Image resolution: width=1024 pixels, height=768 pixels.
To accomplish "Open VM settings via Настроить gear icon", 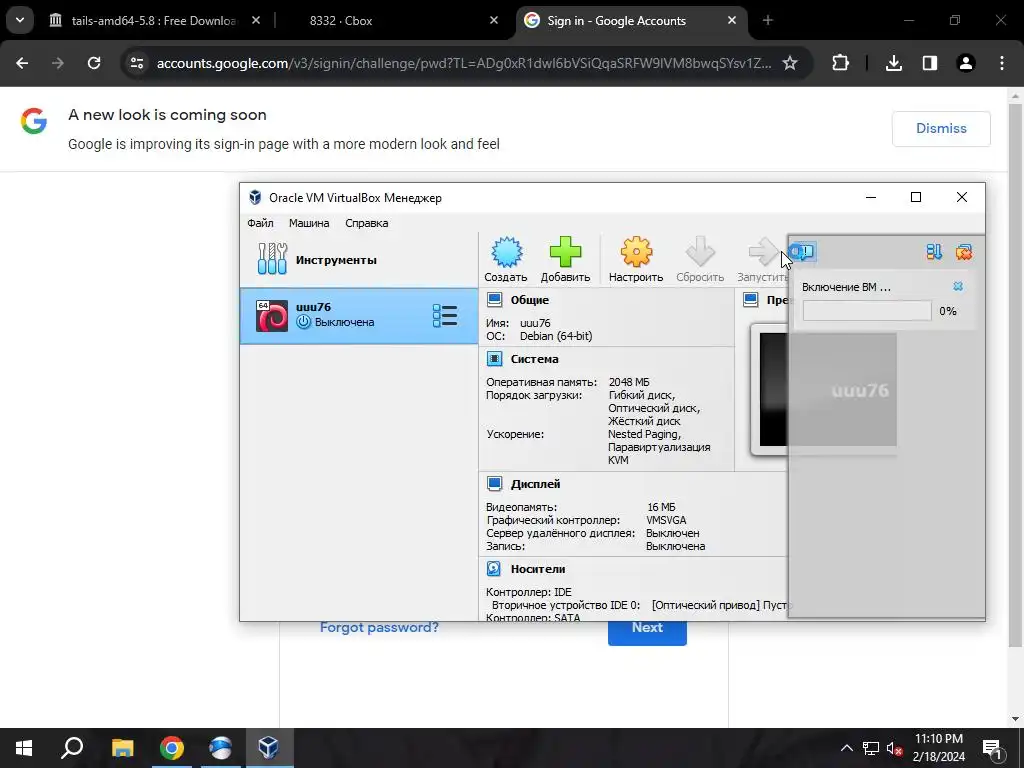I will click(x=636, y=252).
